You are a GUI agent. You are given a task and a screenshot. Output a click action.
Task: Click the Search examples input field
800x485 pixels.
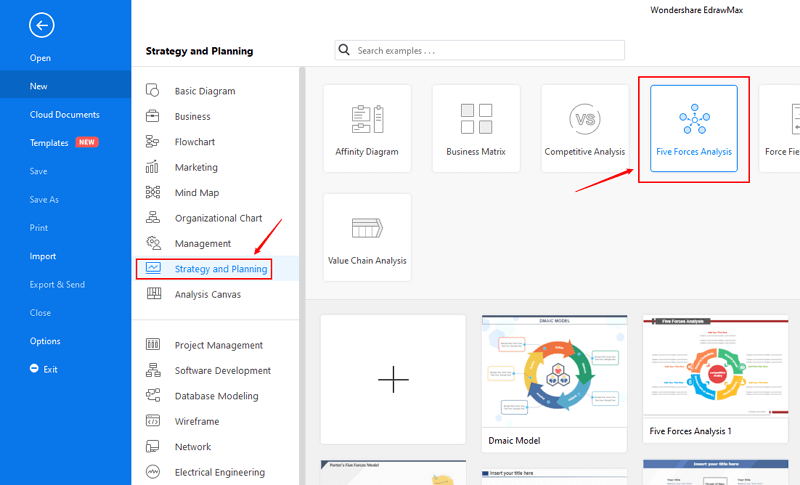click(480, 50)
